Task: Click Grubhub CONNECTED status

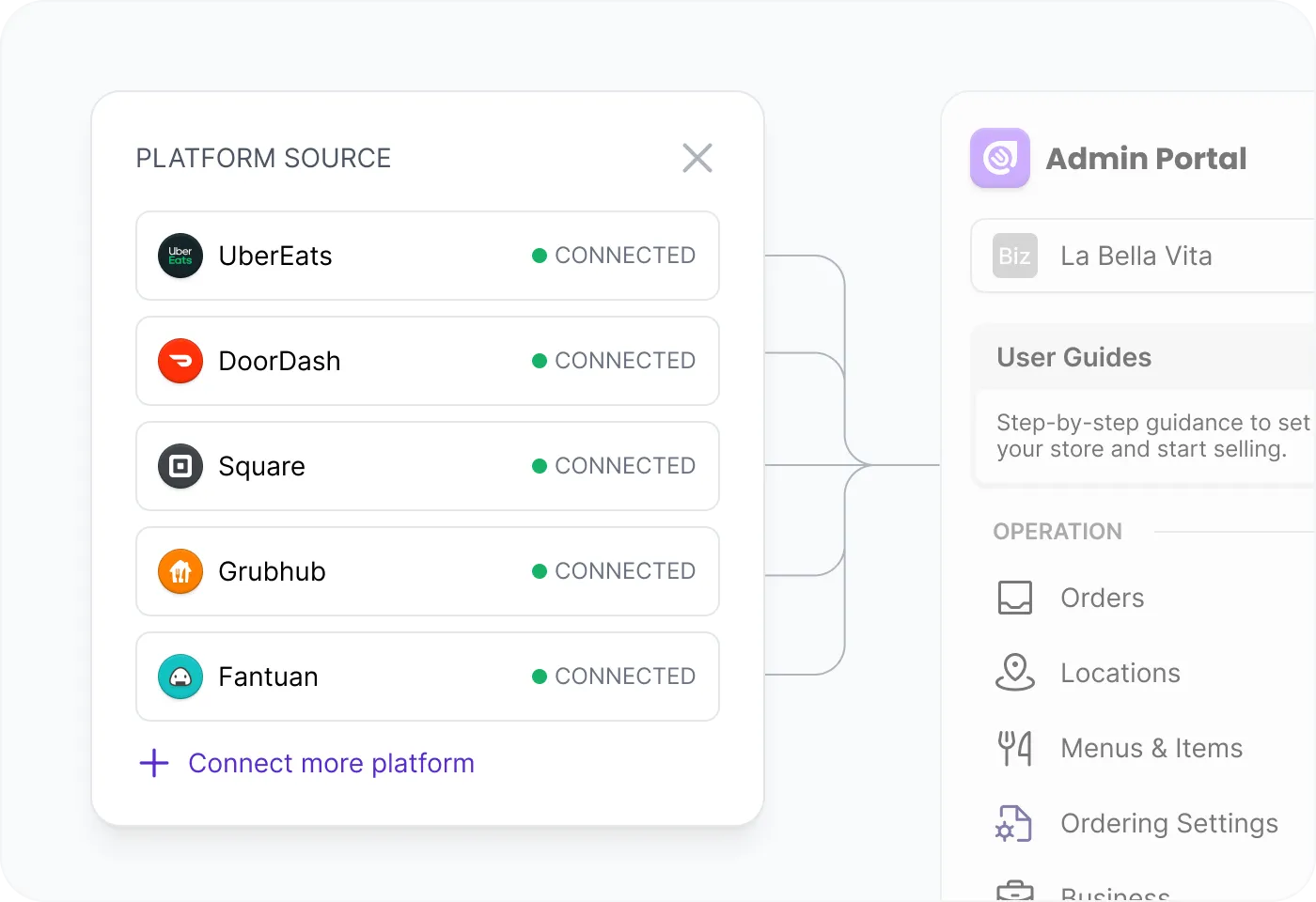Action: click(614, 571)
